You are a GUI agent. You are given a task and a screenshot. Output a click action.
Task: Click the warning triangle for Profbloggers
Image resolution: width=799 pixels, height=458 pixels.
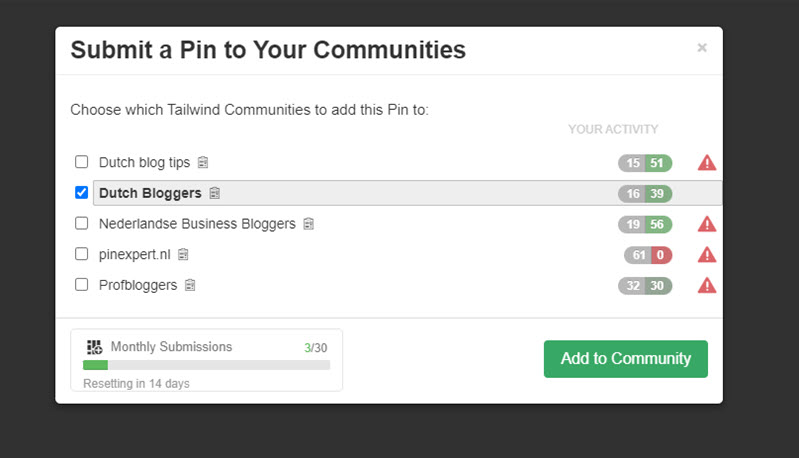point(707,286)
